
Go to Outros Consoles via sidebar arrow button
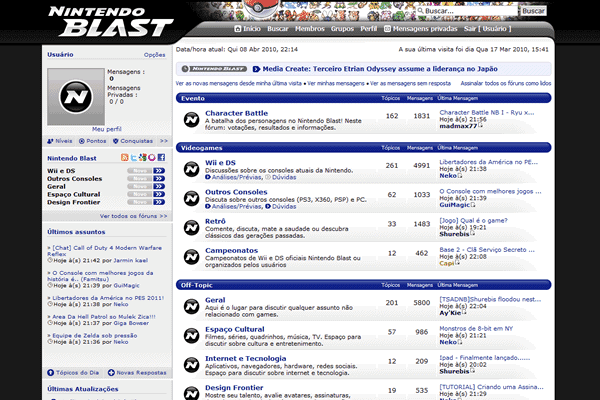click(159, 178)
